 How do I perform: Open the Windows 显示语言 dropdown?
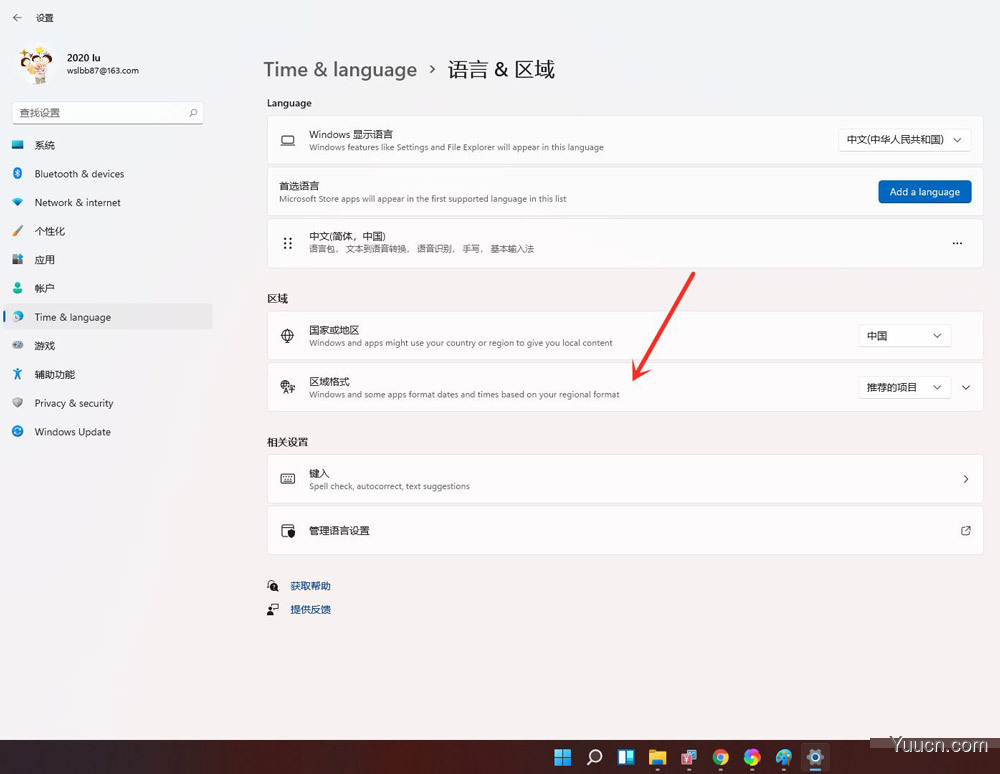pyautogui.click(x=904, y=140)
